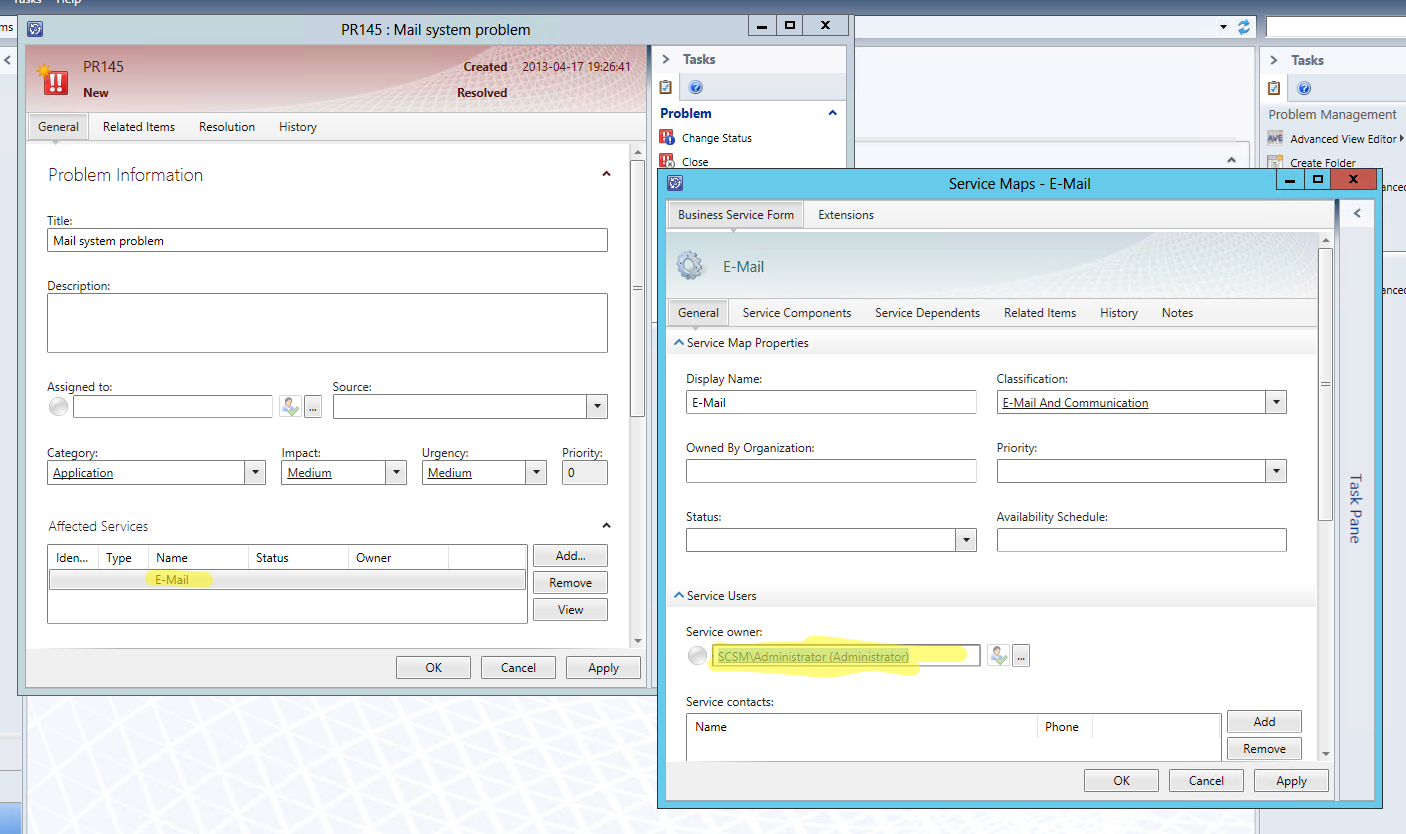
Task: Click Remove button for Service contacts
Action: [x=1264, y=749]
